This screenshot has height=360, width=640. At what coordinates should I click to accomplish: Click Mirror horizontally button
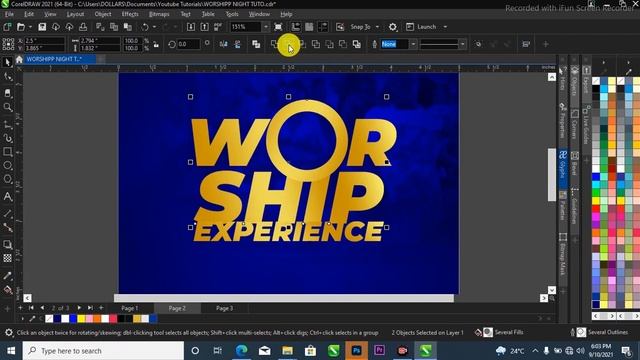pyautogui.click(x=223, y=44)
